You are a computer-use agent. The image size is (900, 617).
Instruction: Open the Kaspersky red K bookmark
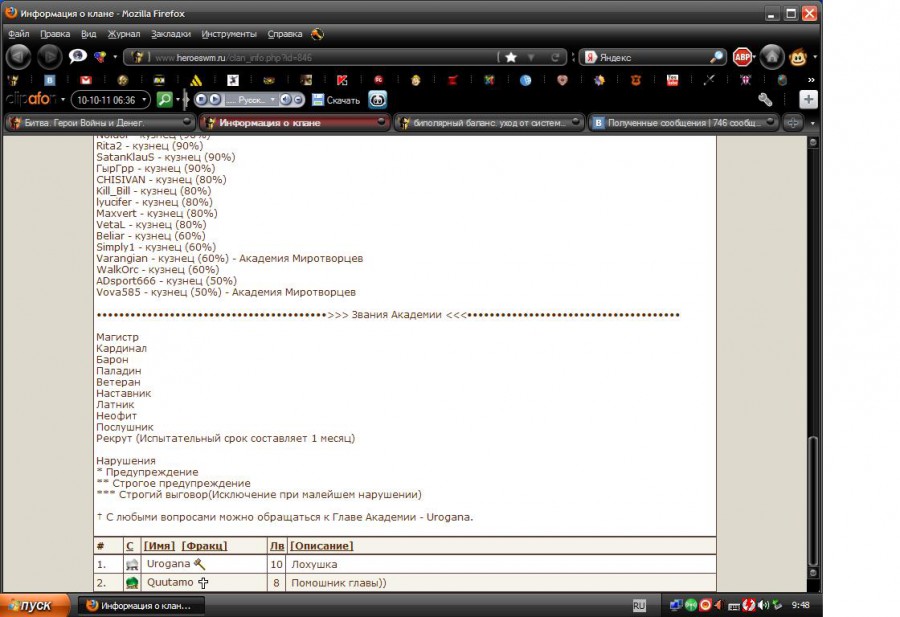[x=342, y=80]
